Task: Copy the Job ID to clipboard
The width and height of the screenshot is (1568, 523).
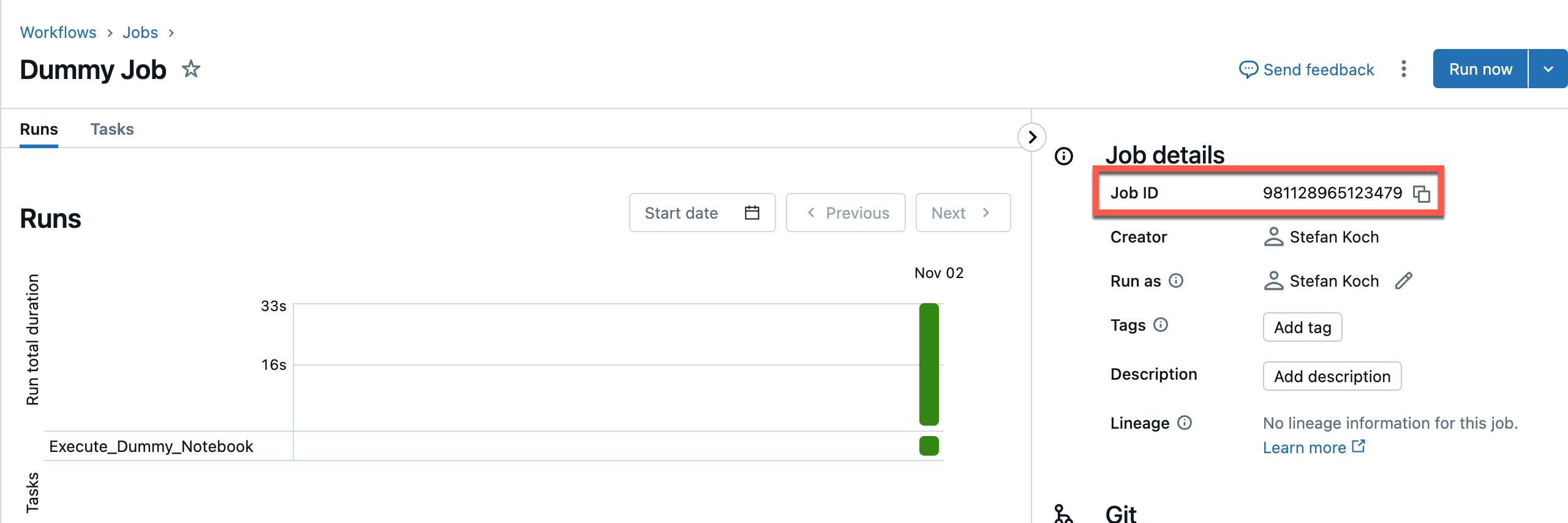Action: [1421, 194]
